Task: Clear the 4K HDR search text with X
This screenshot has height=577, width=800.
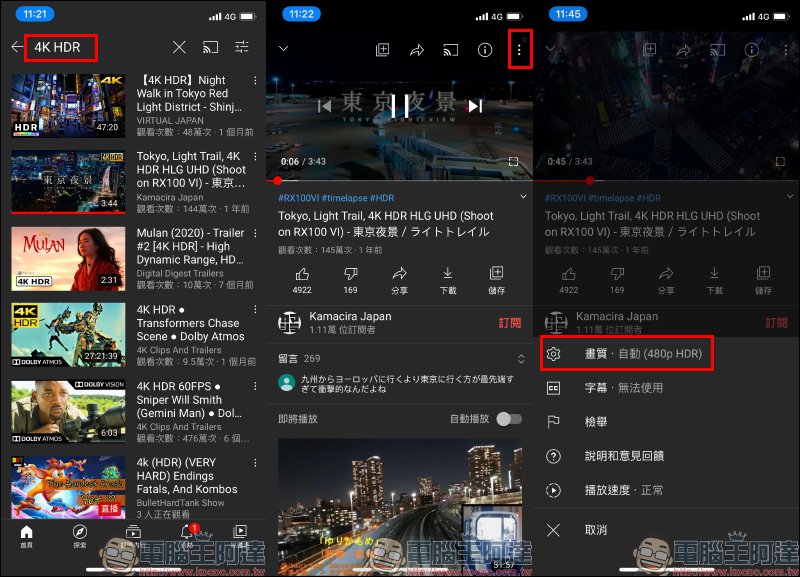Action: click(x=179, y=47)
